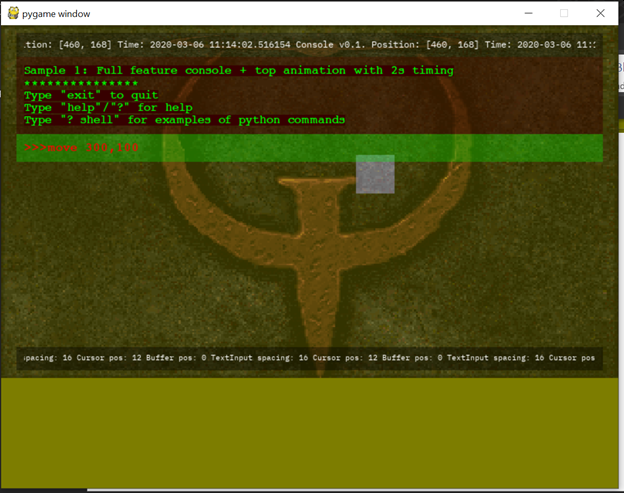Click the pygame snake icon in title bar
Screen dimensions: 624x493
click(13, 13)
